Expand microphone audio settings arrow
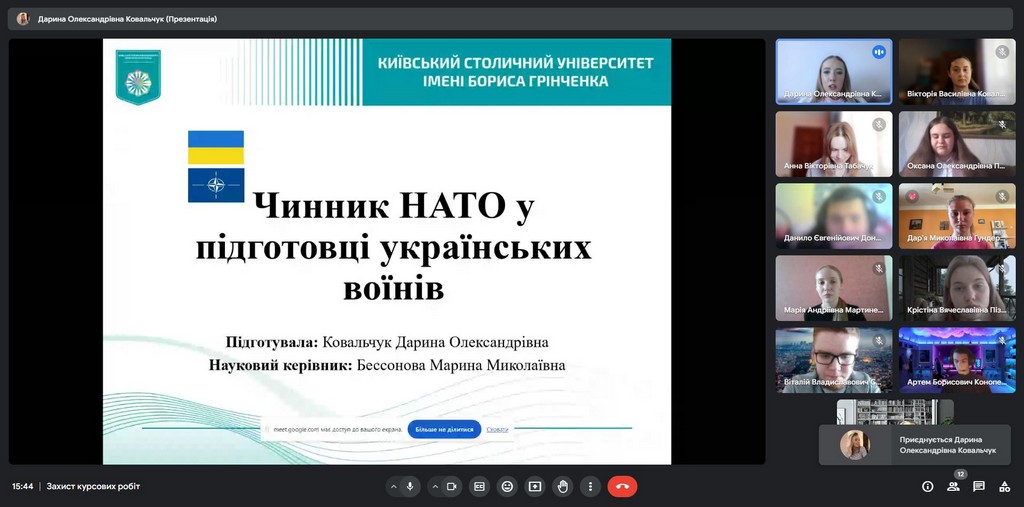Viewport: 1024px width, 507px height. click(x=393, y=486)
